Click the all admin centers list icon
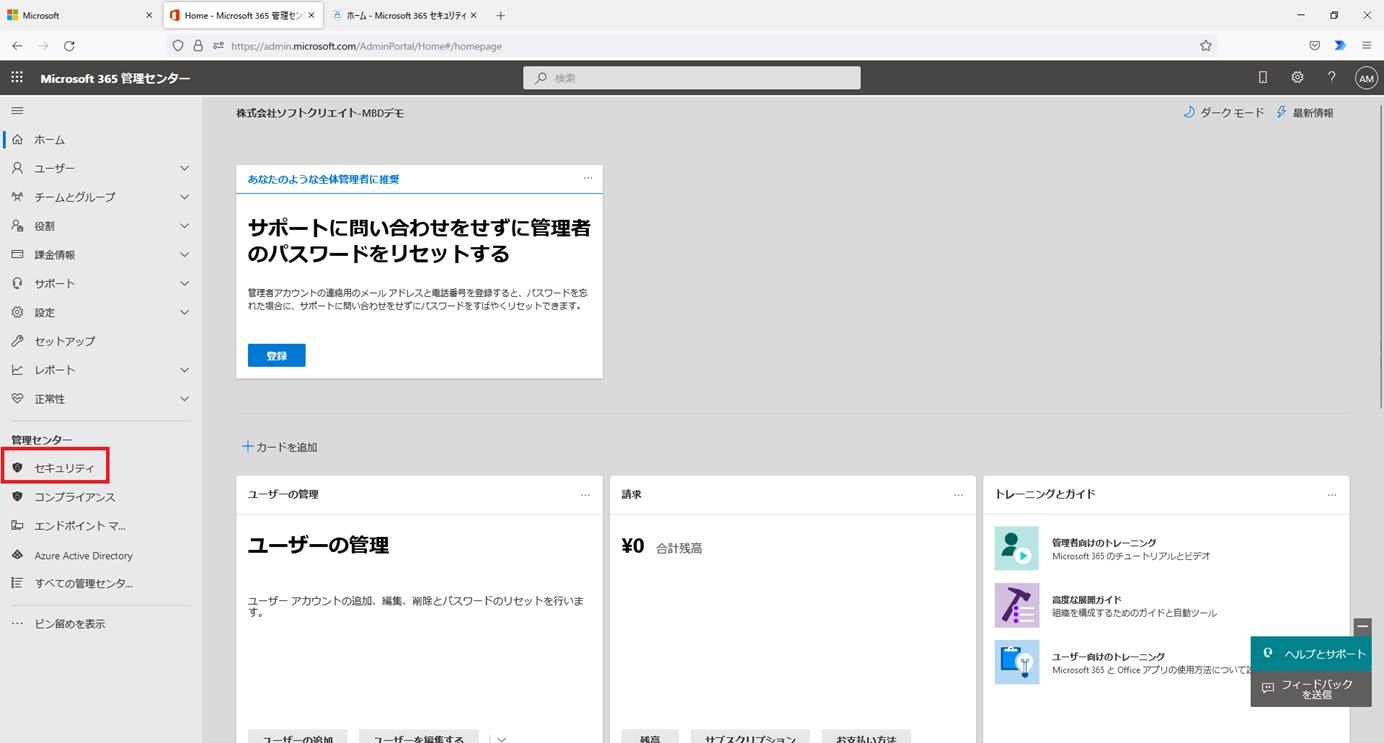1384x743 pixels. click(x=17, y=583)
